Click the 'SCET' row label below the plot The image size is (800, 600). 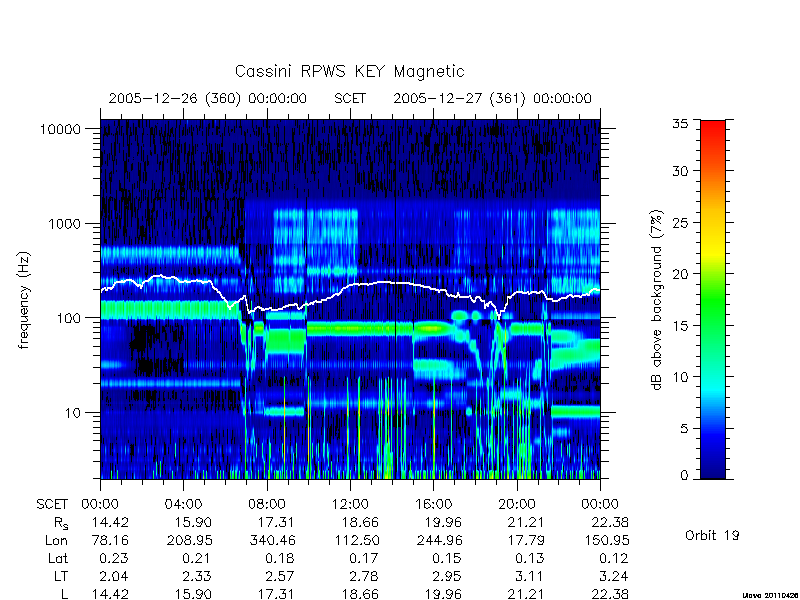pyautogui.click(x=52, y=505)
